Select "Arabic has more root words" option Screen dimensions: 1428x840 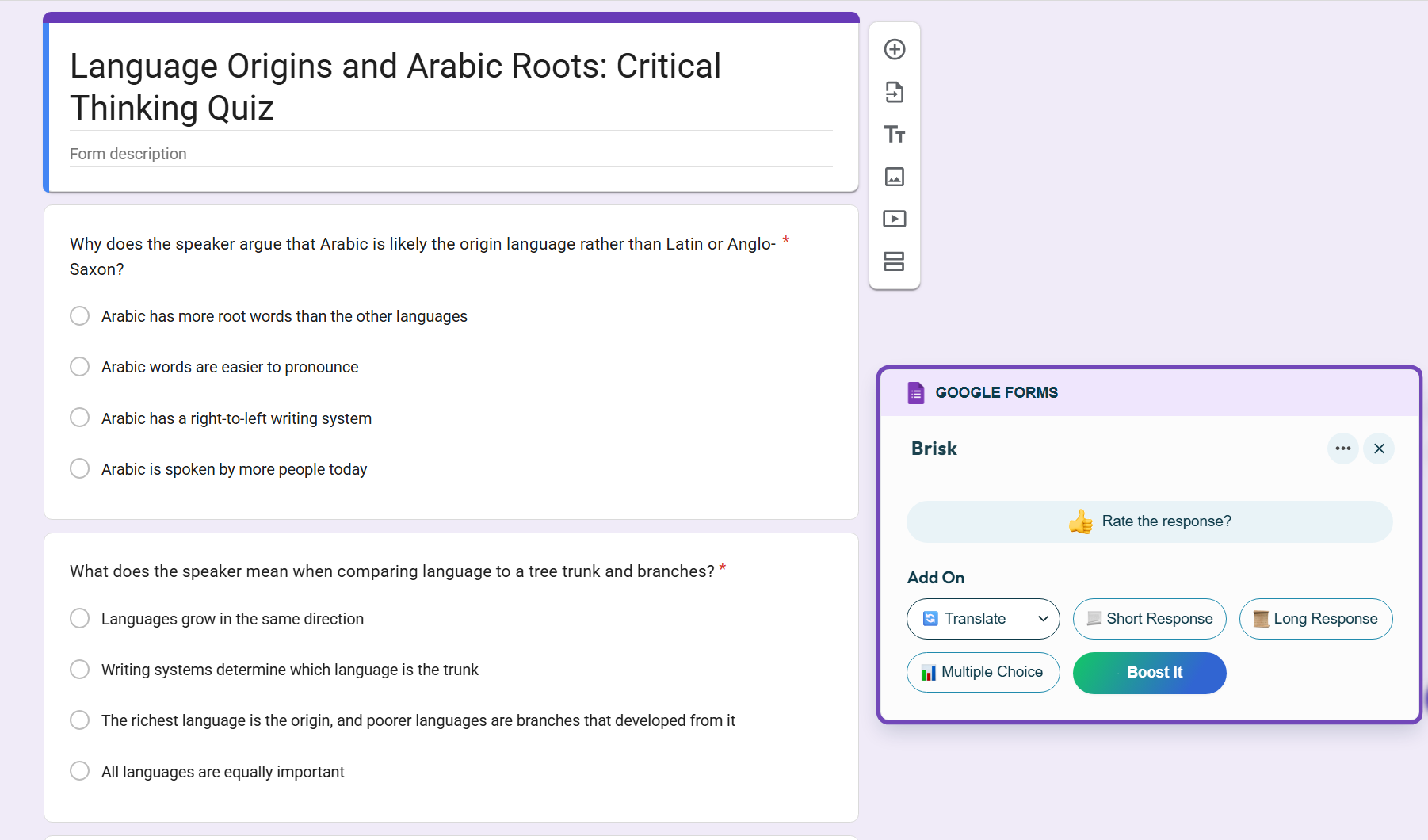(x=80, y=316)
